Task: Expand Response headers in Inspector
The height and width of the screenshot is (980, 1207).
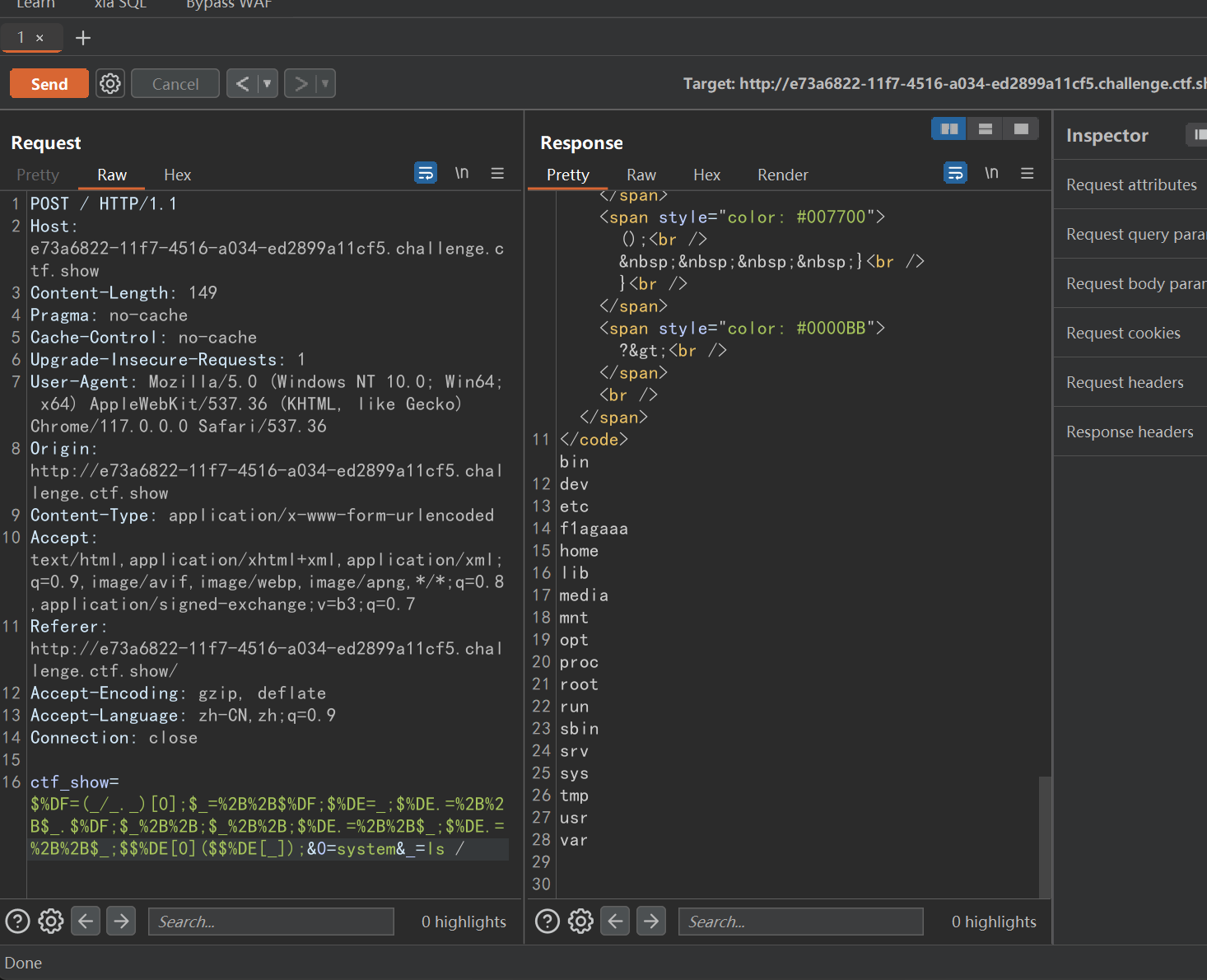Action: (1130, 432)
